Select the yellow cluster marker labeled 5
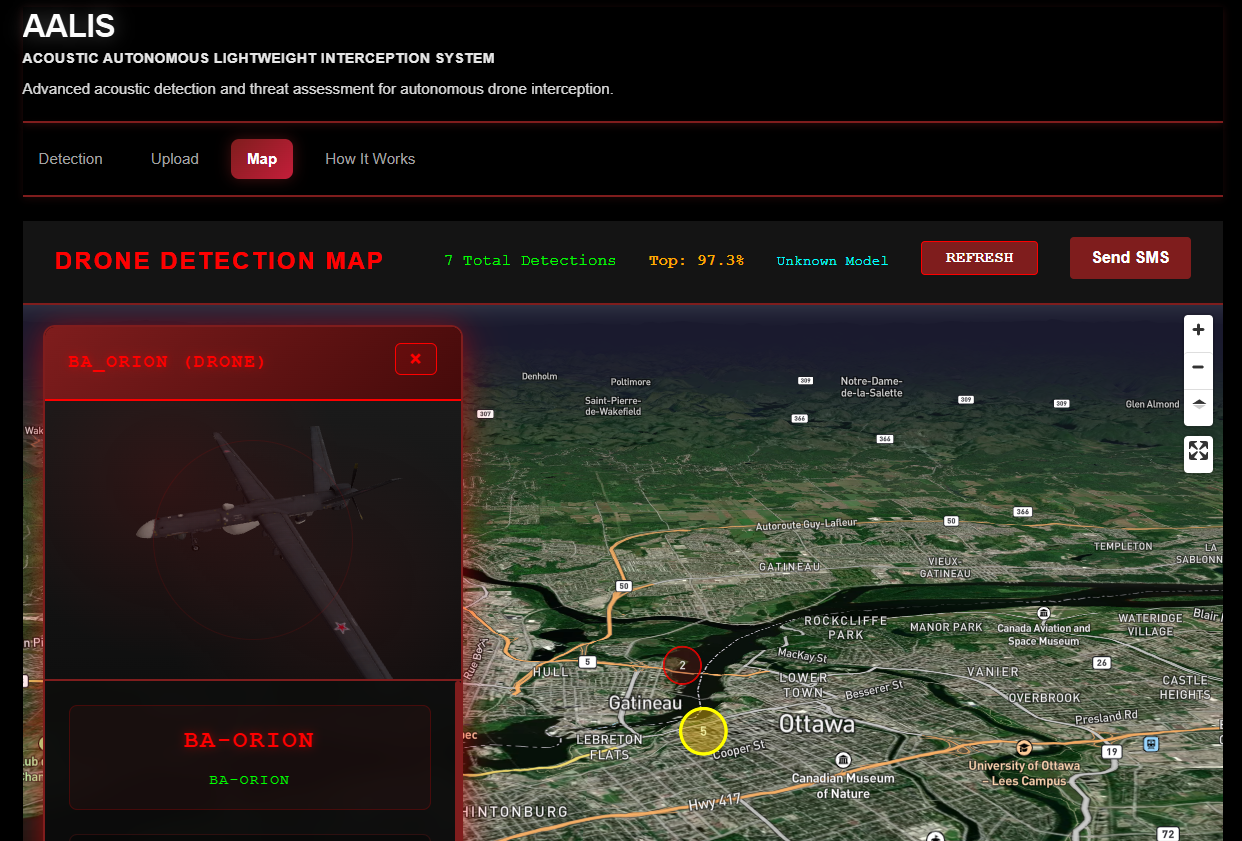 [703, 731]
